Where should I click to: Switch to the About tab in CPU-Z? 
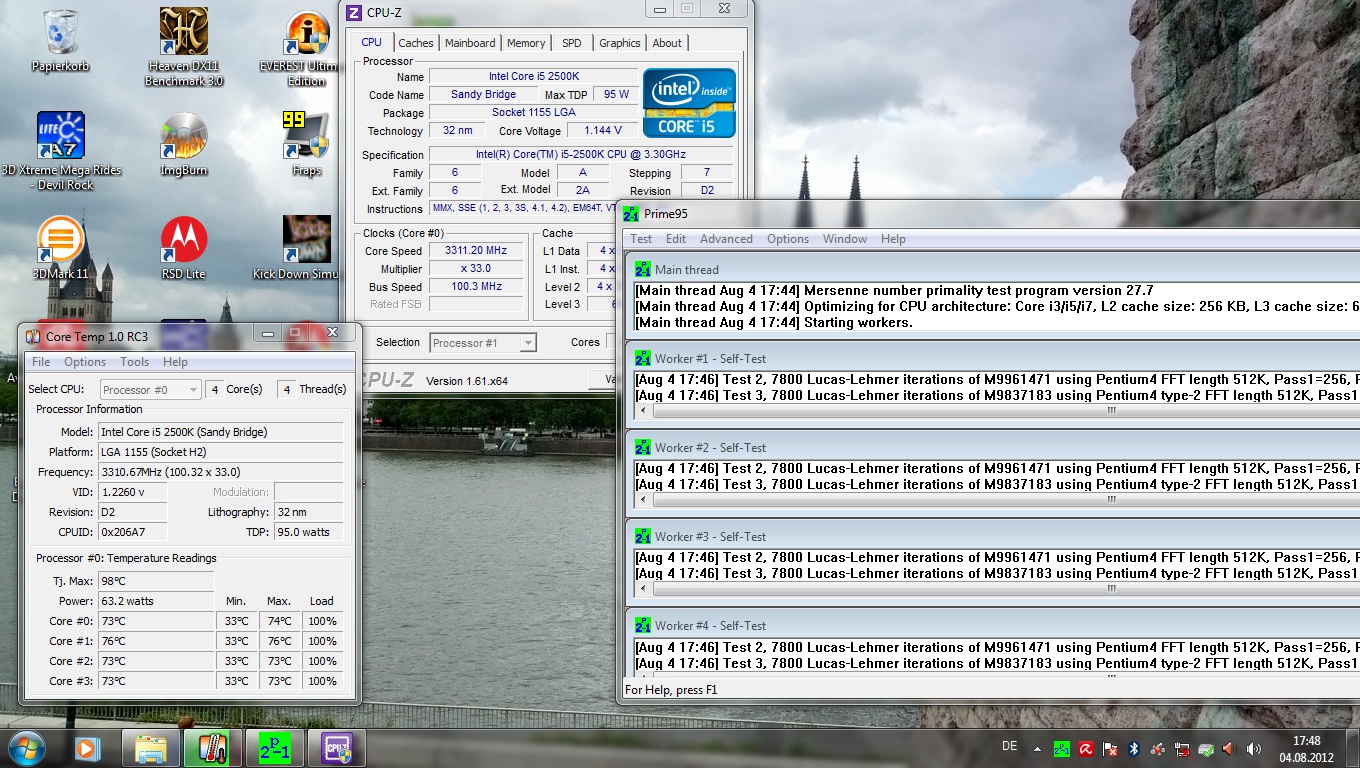point(667,43)
